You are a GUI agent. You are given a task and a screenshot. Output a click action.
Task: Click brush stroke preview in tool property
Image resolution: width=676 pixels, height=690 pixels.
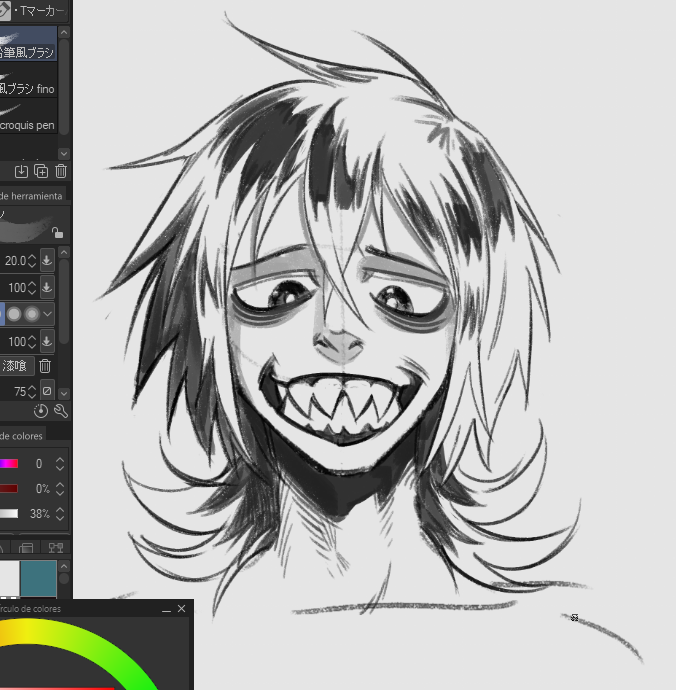[26, 225]
